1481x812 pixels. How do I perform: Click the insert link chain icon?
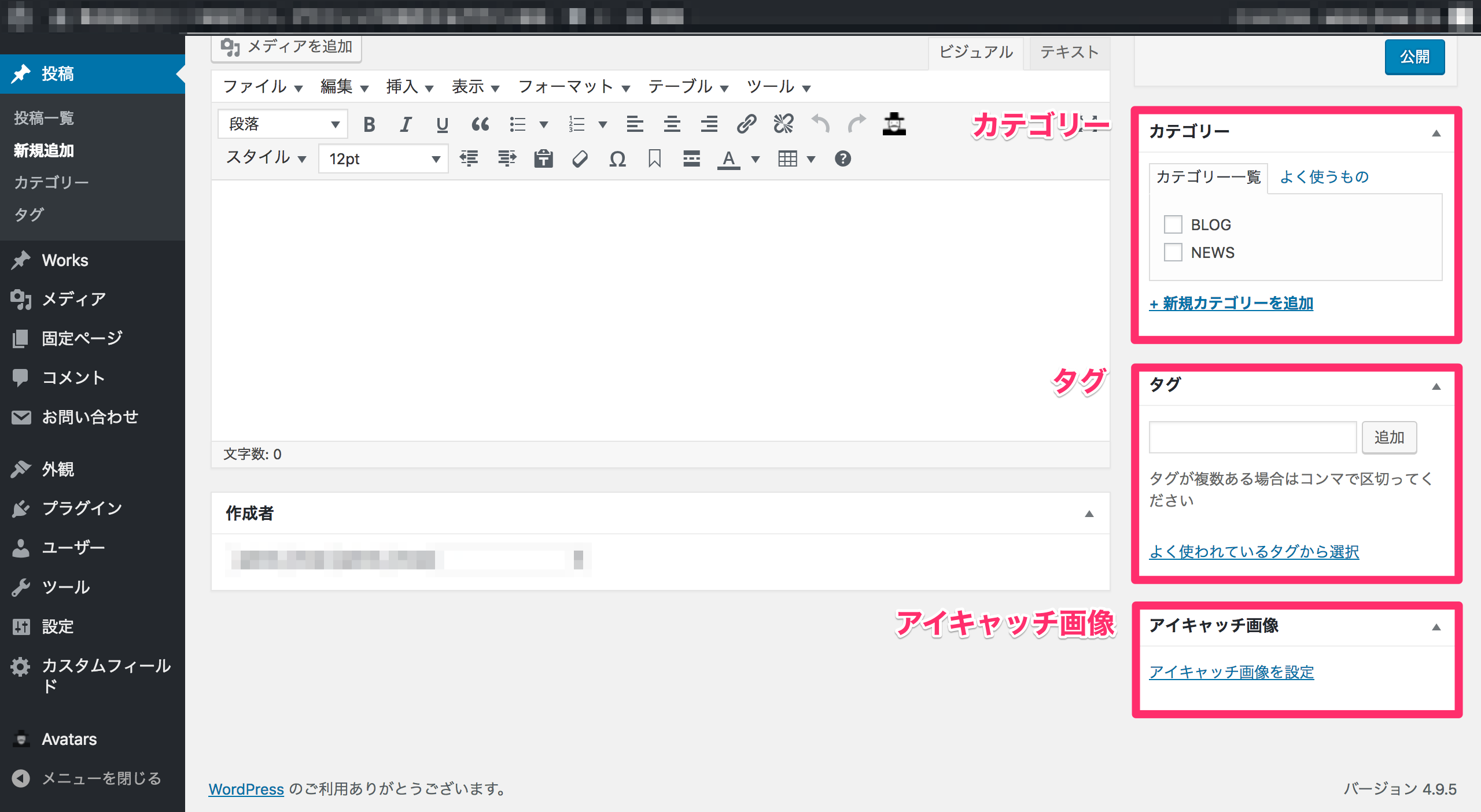746,124
